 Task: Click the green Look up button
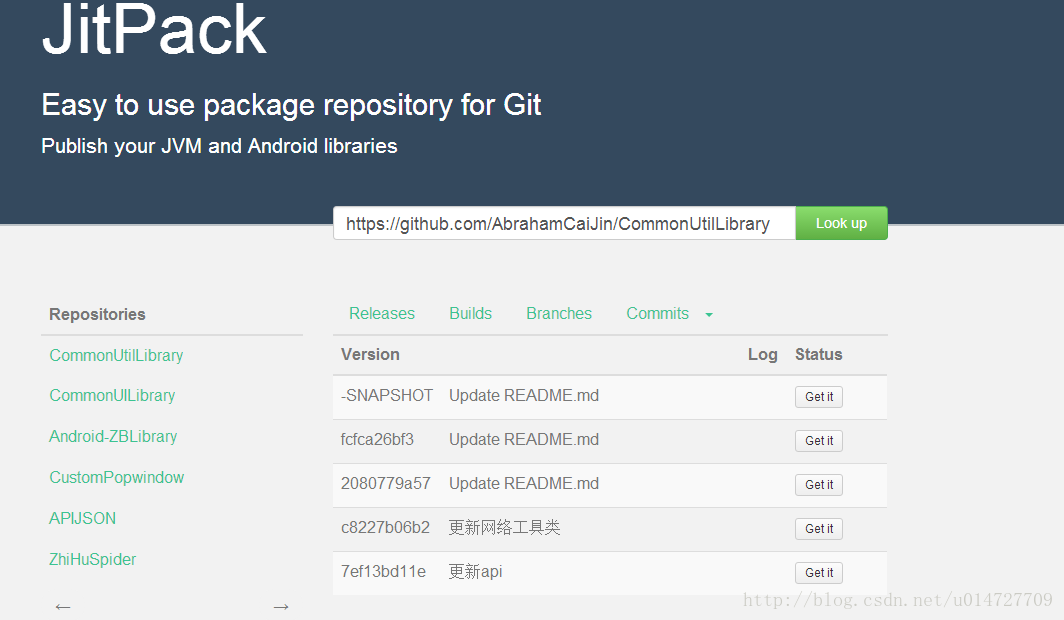841,223
